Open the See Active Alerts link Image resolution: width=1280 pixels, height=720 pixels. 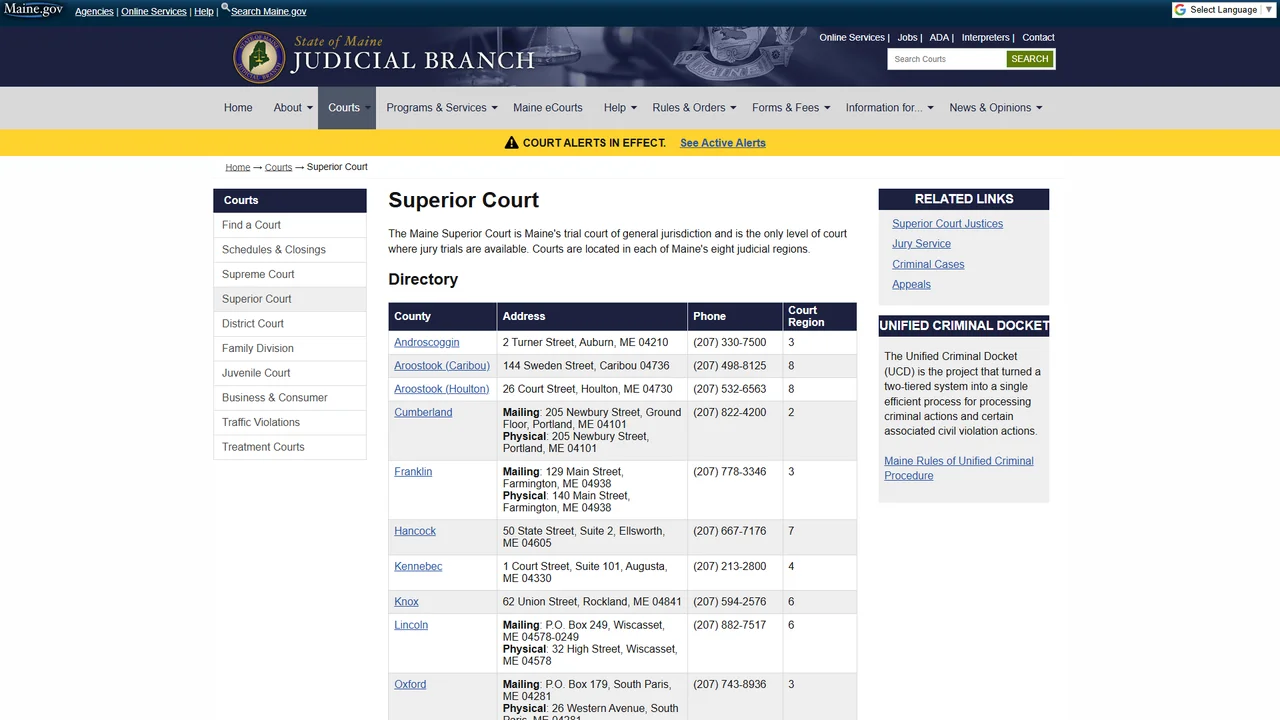point(723,143)
